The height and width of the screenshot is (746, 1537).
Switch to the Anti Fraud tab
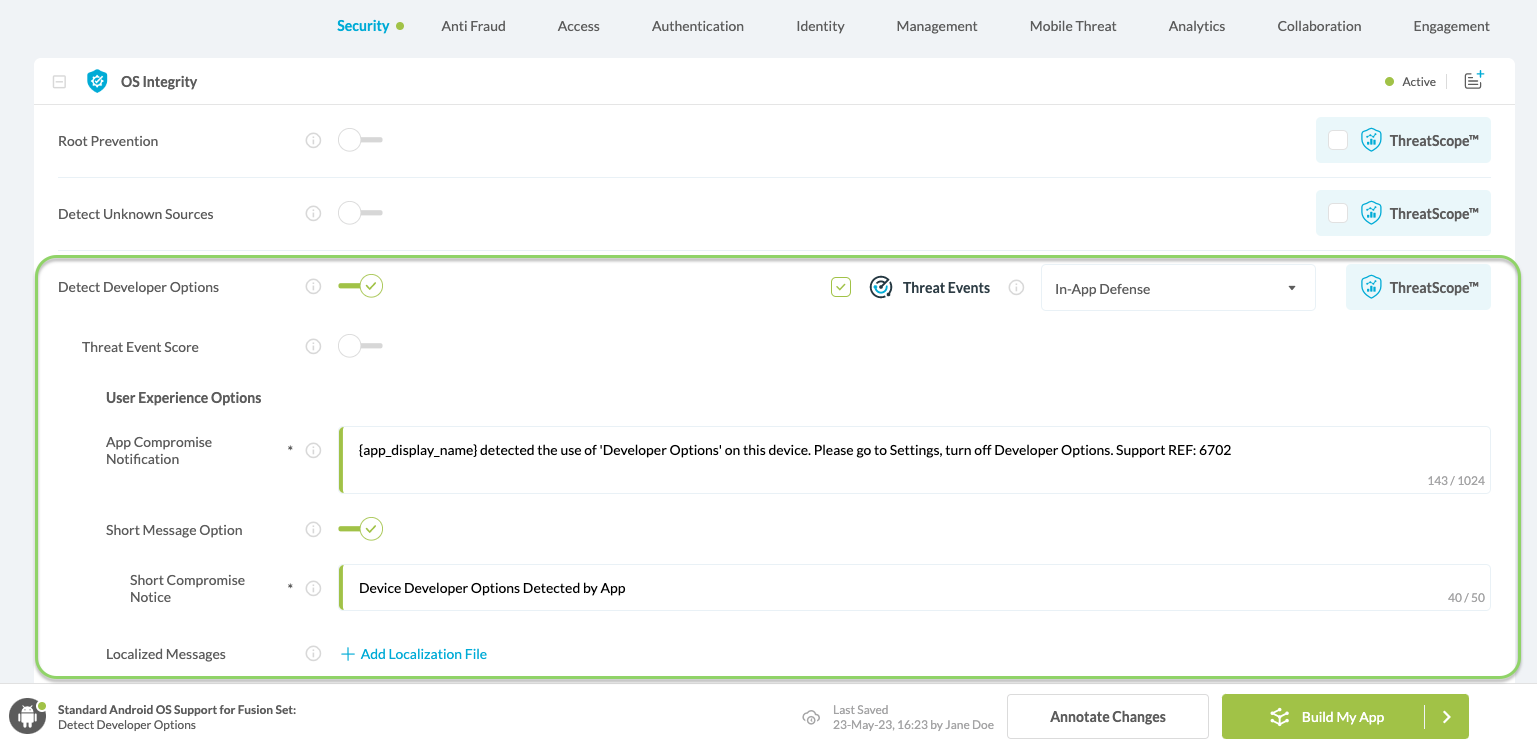(x=473, y=26)
